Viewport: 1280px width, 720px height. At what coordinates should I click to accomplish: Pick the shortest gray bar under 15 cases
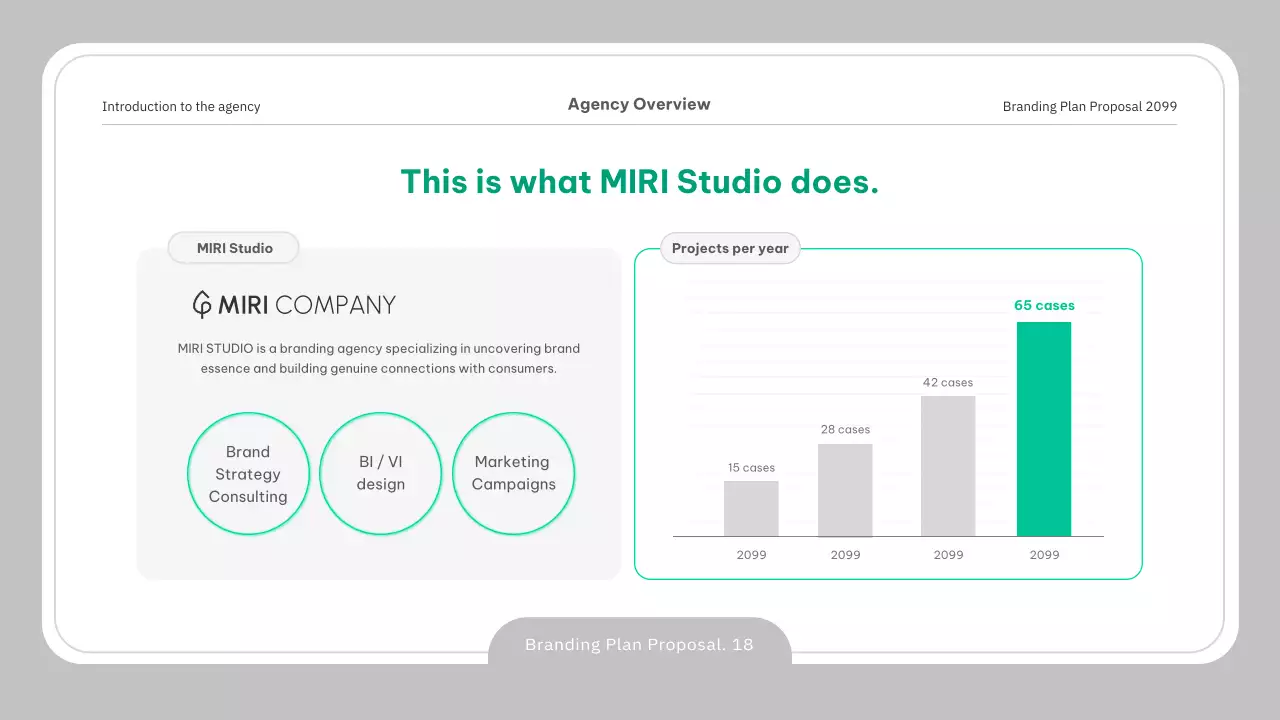pos(751,508)
